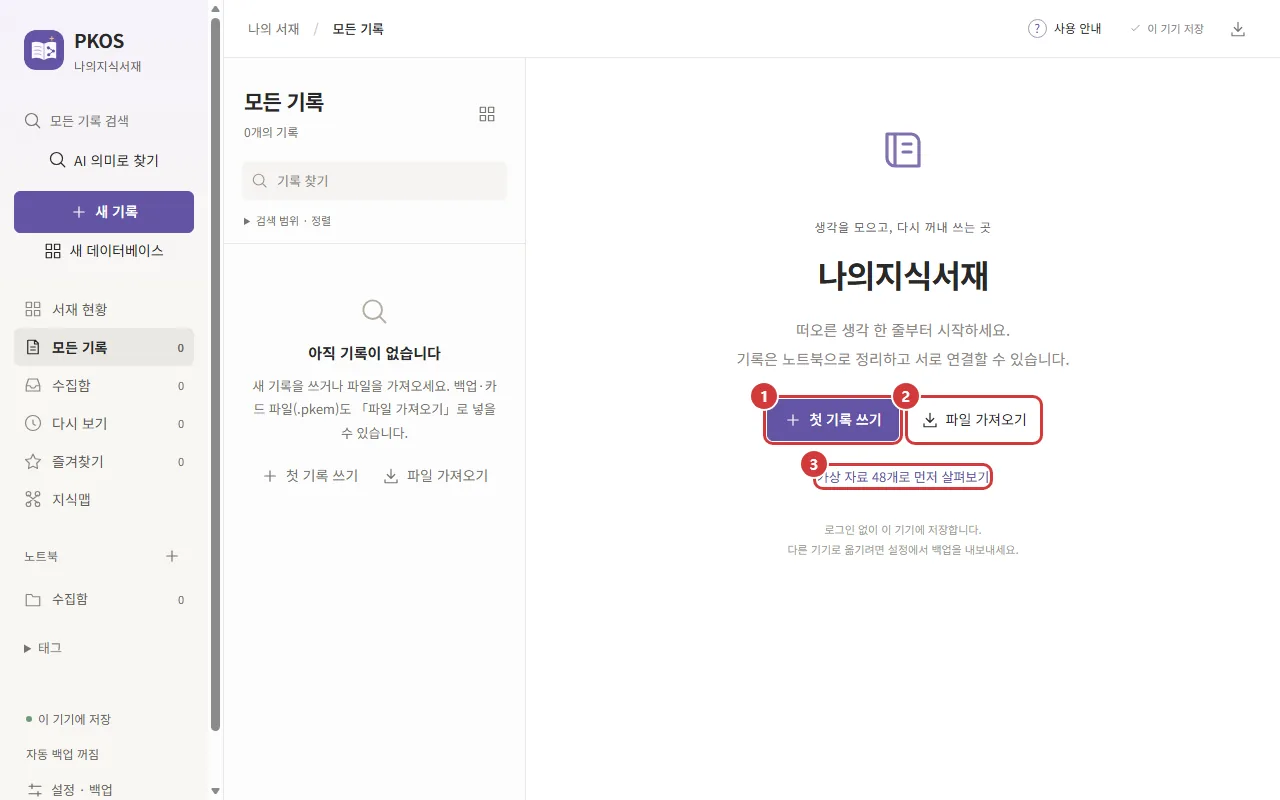Click 이 기기에 저장 status text

(x=74, y=720)
